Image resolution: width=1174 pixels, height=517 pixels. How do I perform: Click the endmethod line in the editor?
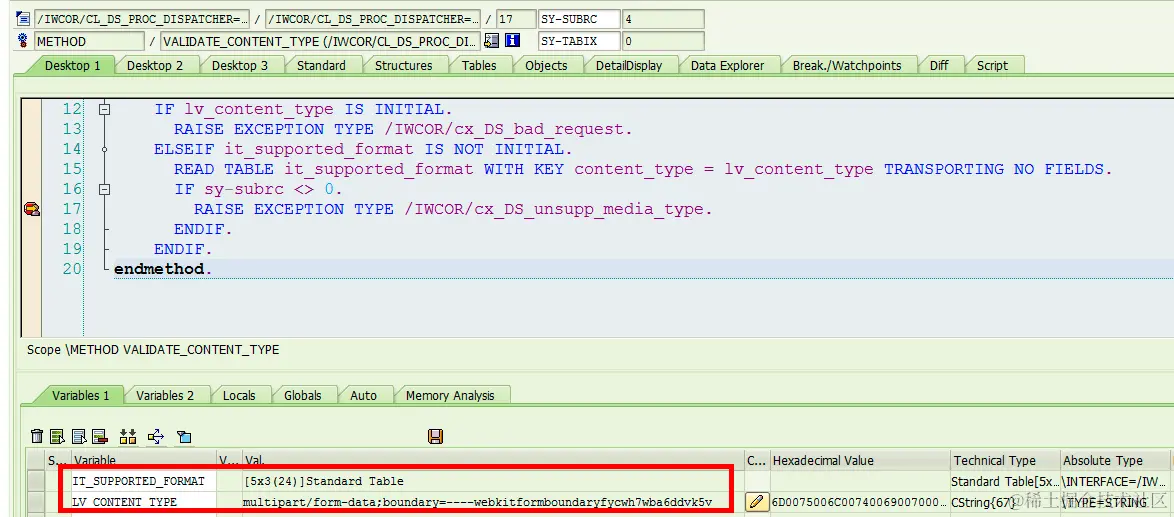[163, 269]
